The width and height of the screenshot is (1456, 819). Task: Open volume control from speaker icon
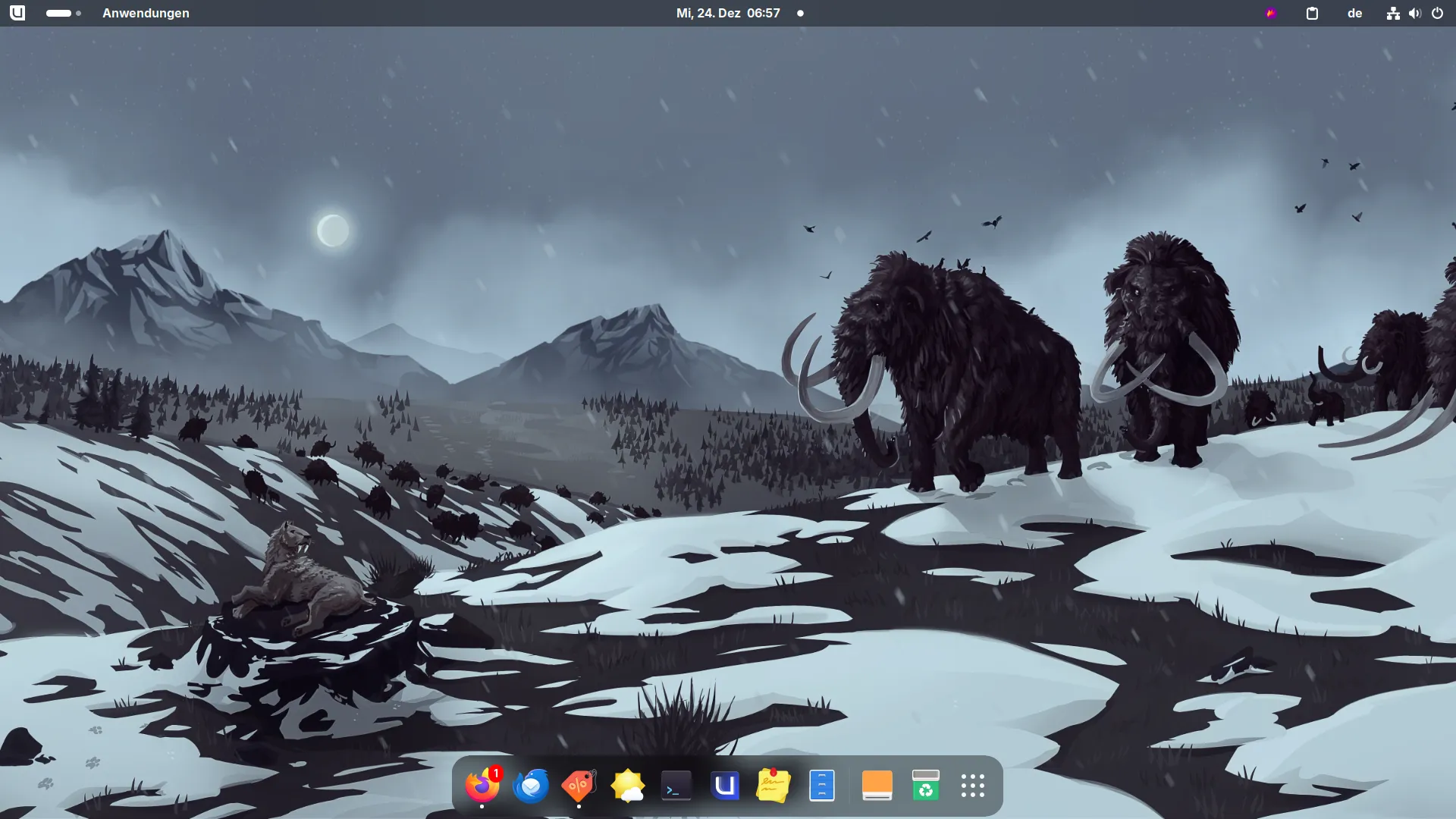click(x=1414, y=13)
